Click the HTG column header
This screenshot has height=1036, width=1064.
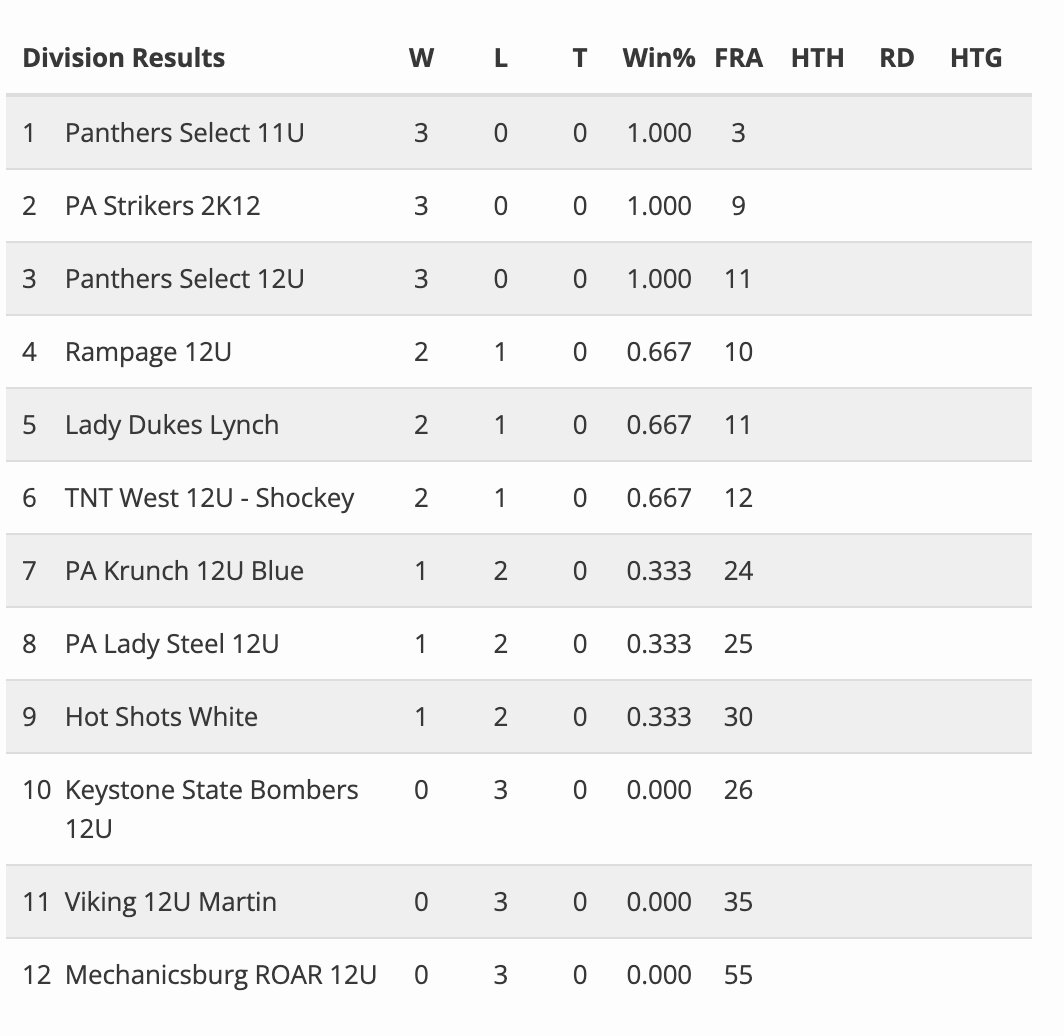click(x=975, y=58)
